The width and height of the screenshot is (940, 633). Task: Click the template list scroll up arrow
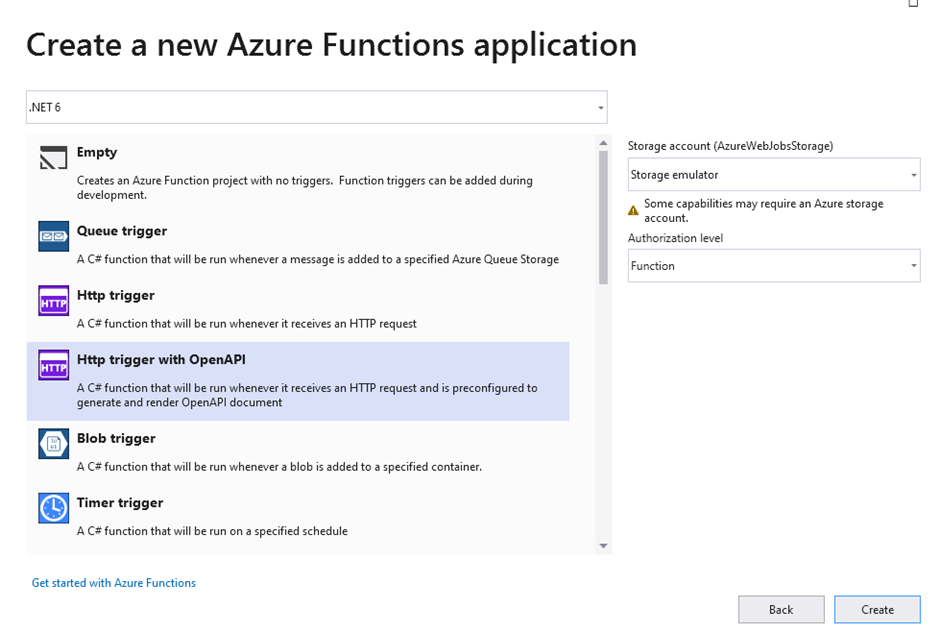click(x=603, y=143)
